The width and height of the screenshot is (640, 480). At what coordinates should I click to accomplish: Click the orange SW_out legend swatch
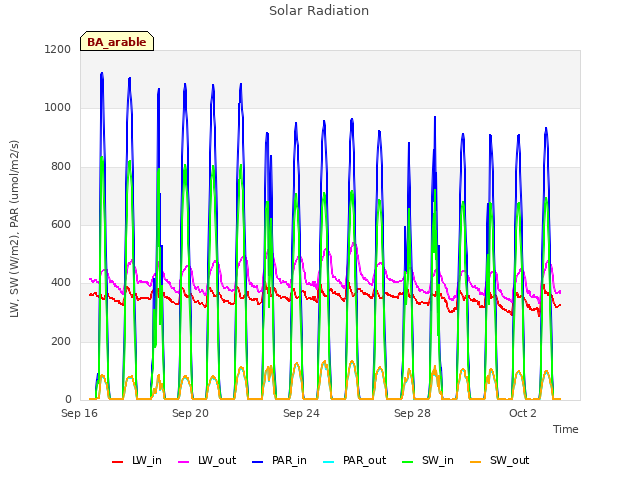point(476,462)
